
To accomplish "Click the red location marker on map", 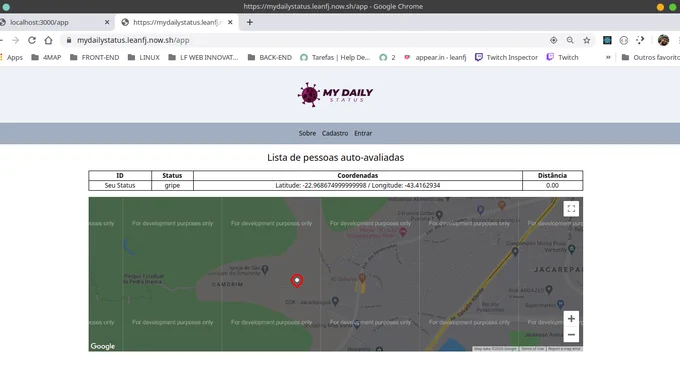I will [297, 281].
